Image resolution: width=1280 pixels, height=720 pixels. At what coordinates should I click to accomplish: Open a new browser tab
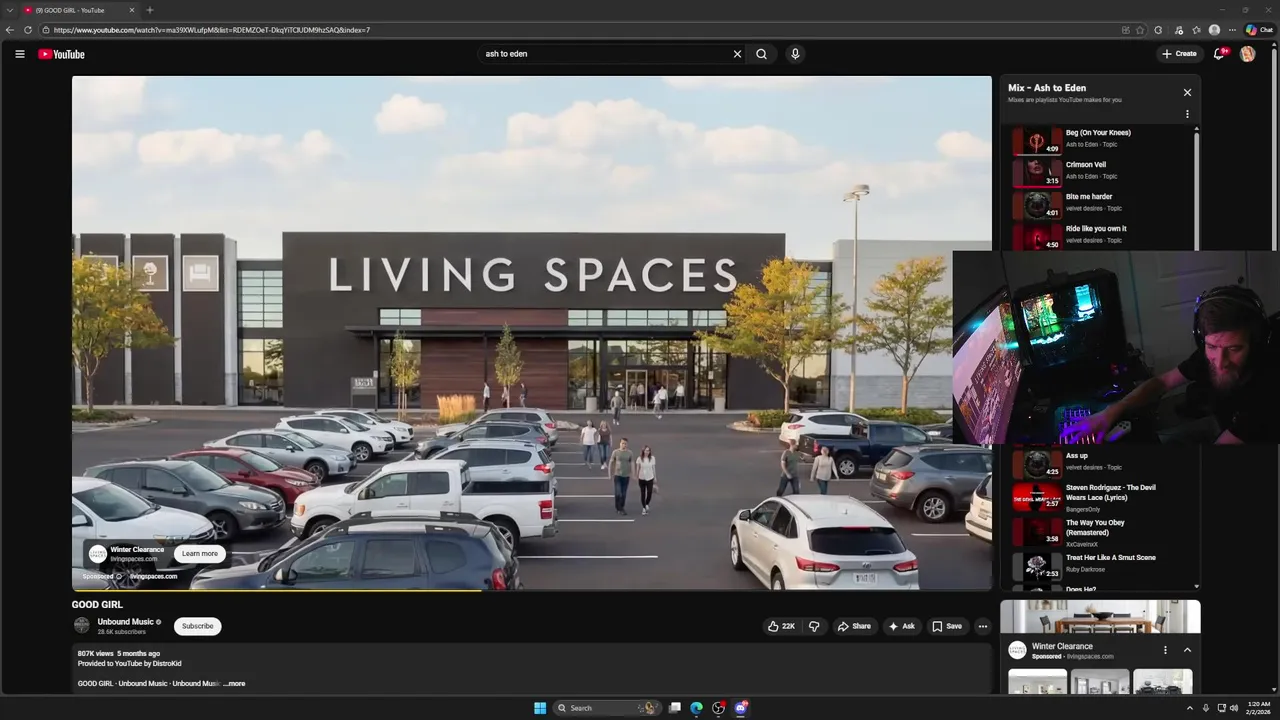click(150, 10)
